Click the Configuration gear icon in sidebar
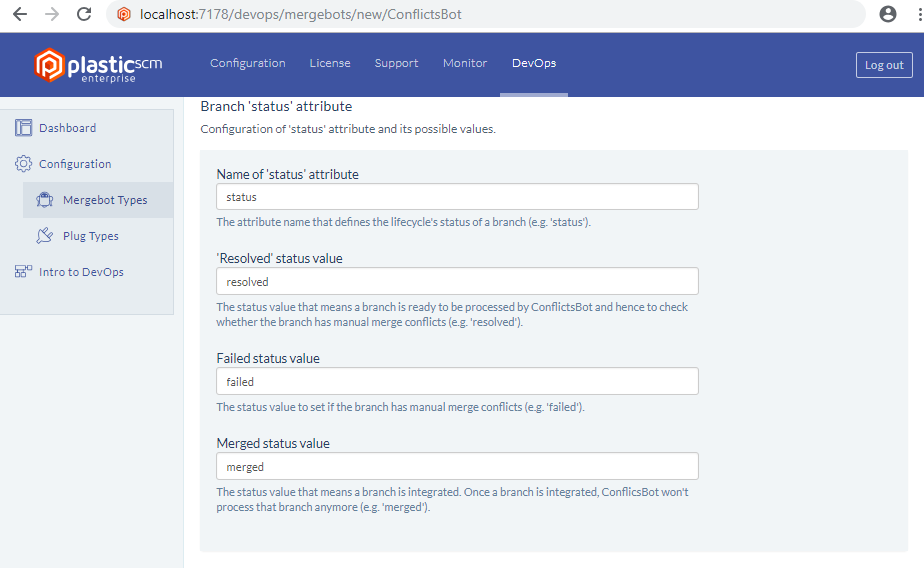This screenshot has height=568, width=924. (x=24, y=164)
